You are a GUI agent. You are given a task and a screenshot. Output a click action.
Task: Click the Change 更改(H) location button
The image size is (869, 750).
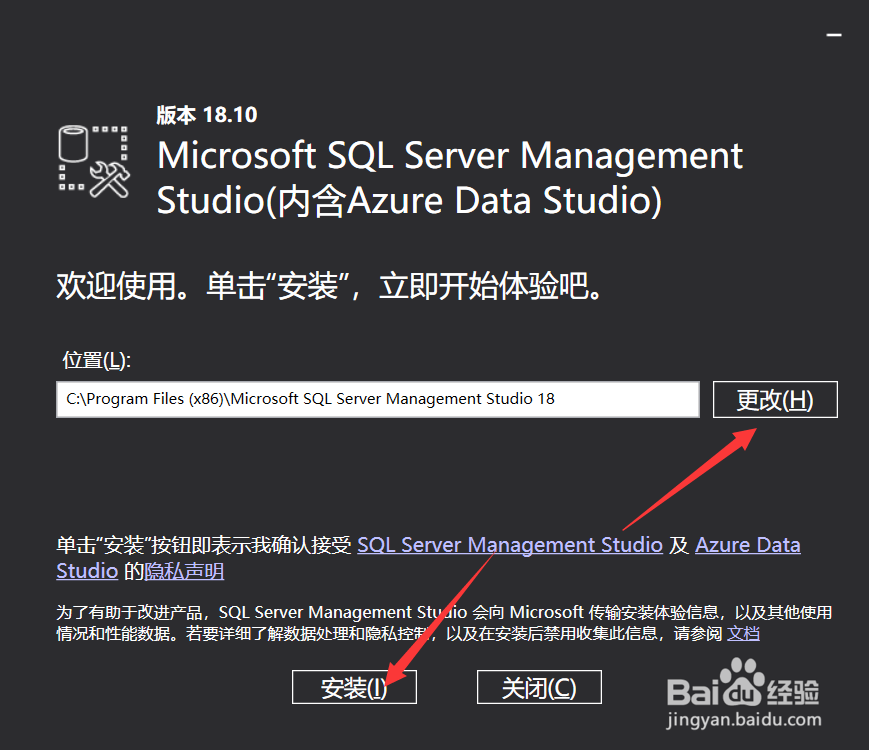point(775,399)
